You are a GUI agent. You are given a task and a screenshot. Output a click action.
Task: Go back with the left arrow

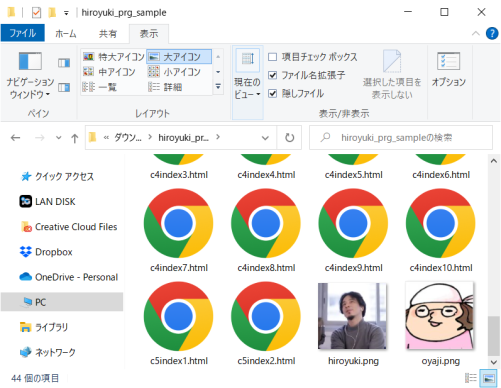15,138
